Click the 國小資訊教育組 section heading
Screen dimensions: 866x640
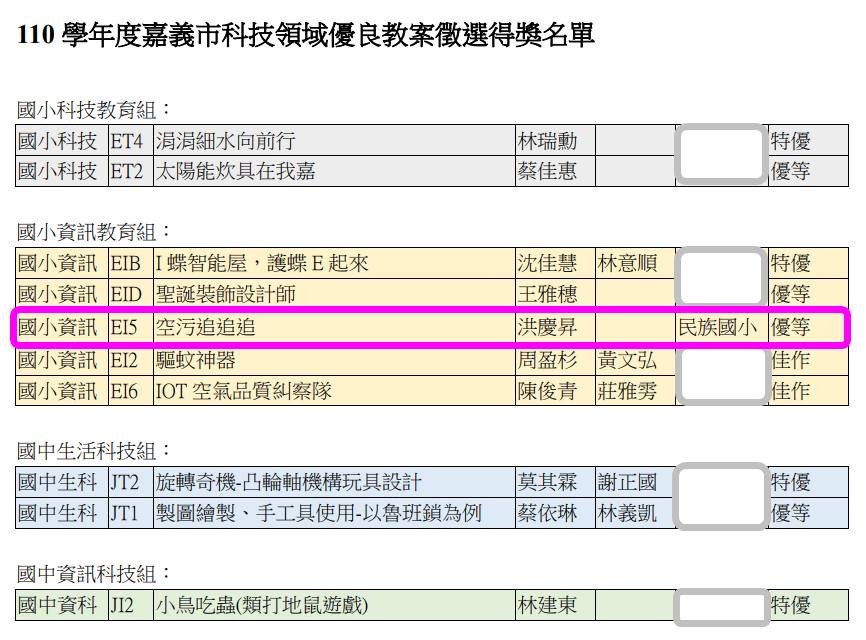pyautogui.click(x=94, y=232)
